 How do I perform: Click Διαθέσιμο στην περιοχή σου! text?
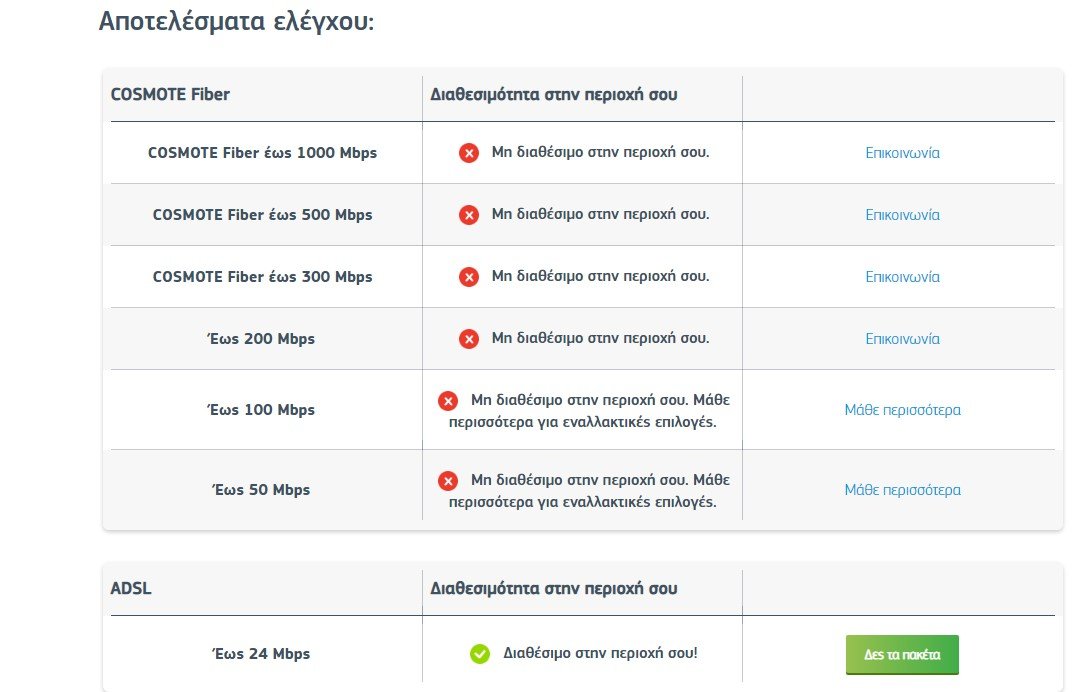[x=600, y=653]
